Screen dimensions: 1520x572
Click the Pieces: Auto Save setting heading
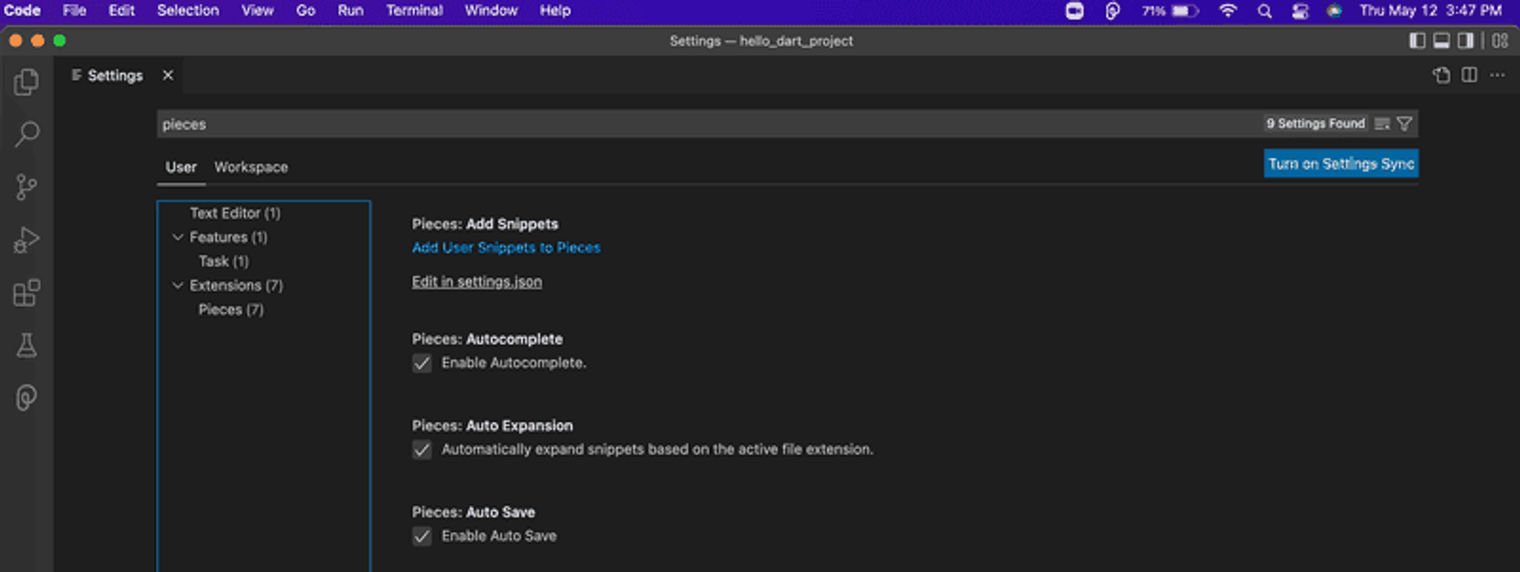(473, 512)
